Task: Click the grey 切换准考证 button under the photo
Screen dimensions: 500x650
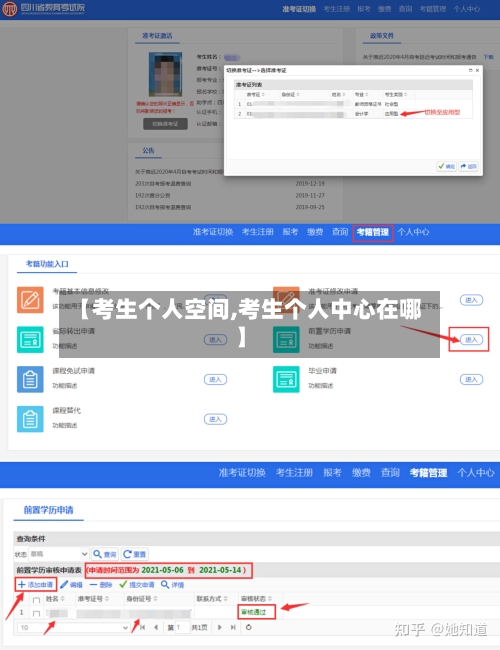Action: (x=165, y=124)
